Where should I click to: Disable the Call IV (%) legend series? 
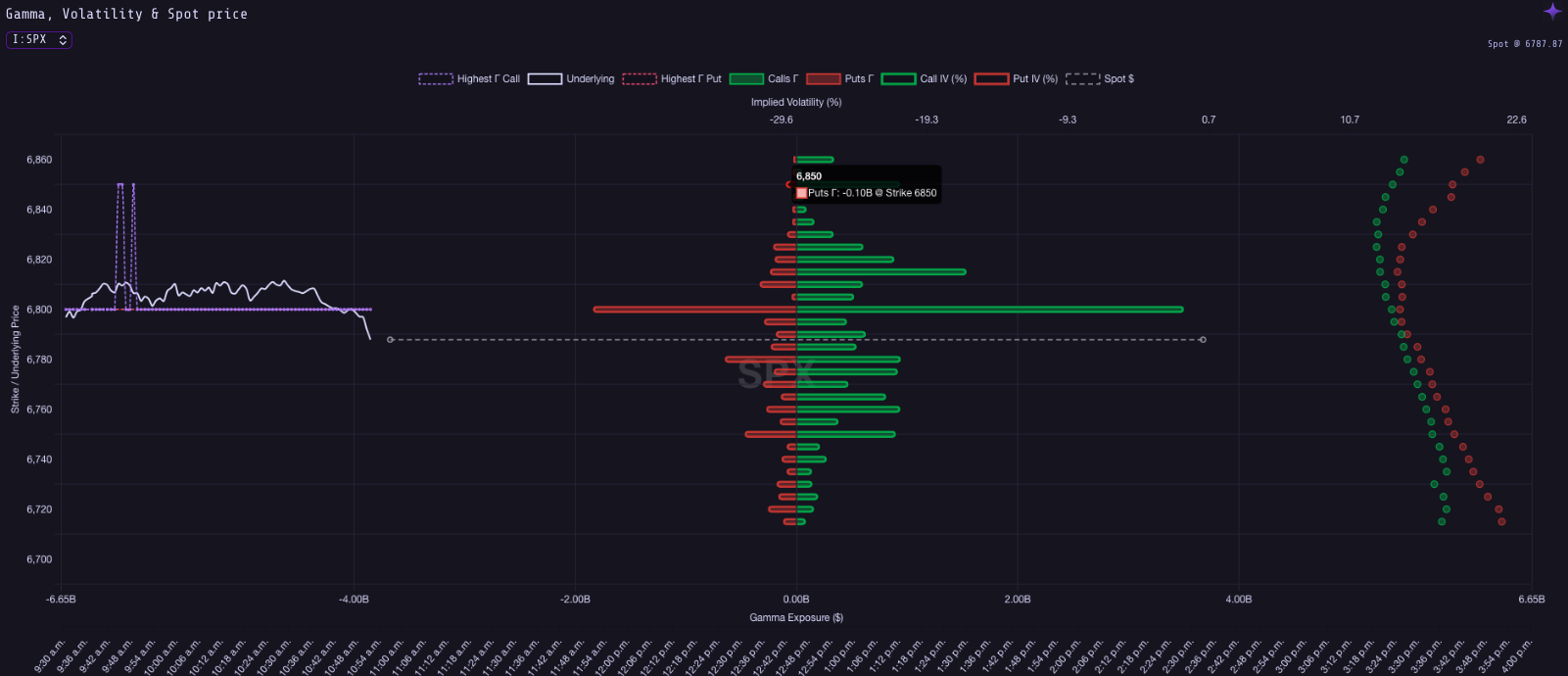click(925, 79)
